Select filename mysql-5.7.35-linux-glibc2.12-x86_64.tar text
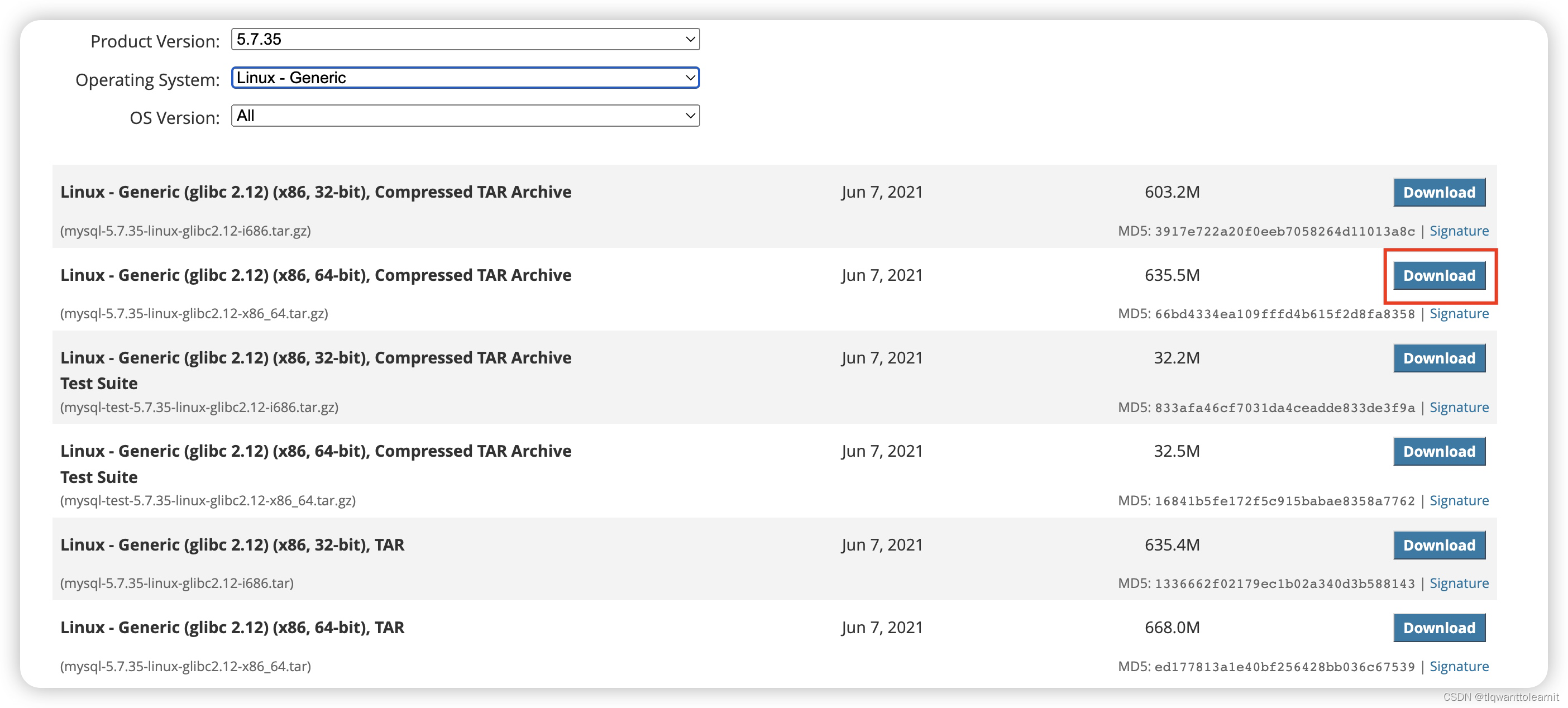1568x708 pixels. click(185, 667)
